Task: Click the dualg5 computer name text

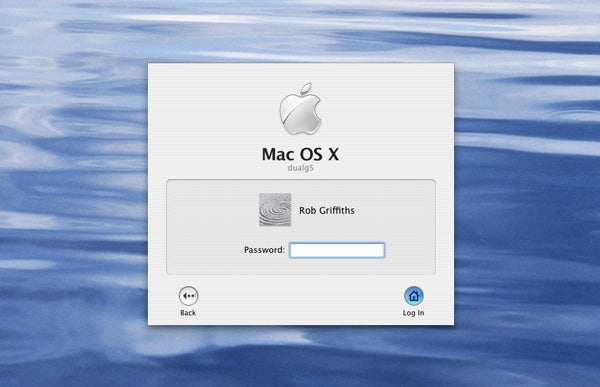Action: point(301,168)
